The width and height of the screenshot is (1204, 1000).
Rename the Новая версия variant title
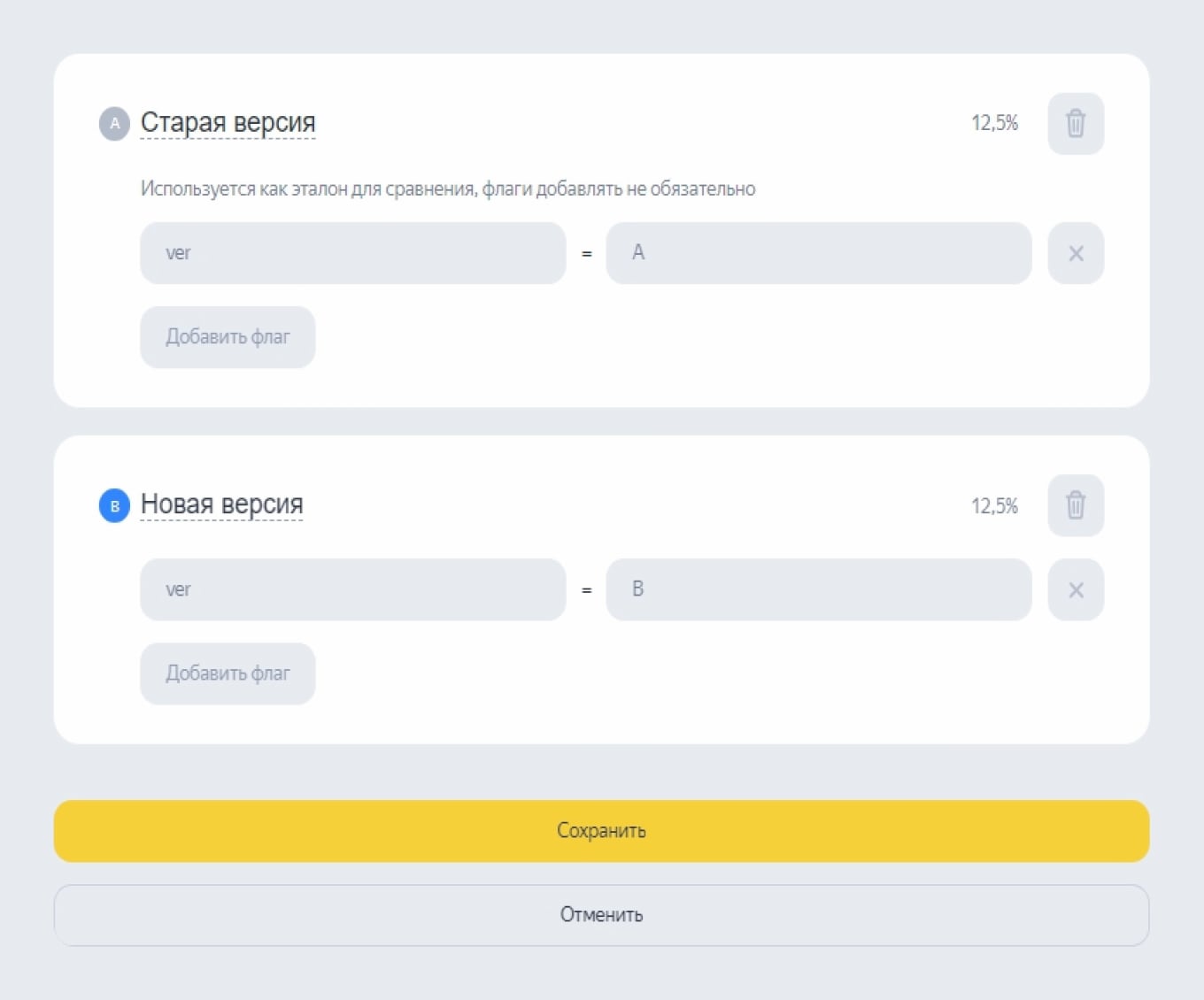[x=221, y=504]
